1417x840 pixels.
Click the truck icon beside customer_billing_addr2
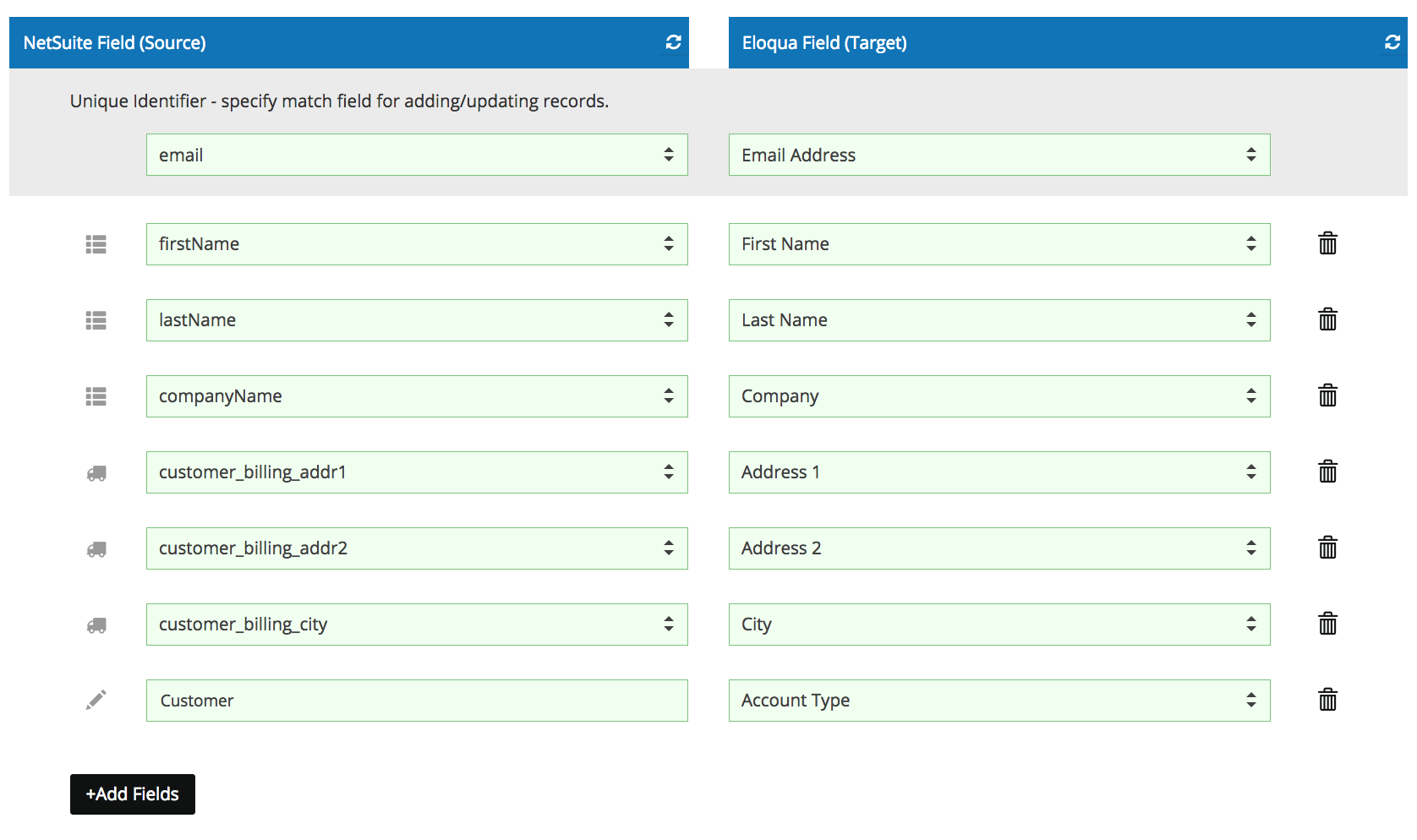coord(96,549)
